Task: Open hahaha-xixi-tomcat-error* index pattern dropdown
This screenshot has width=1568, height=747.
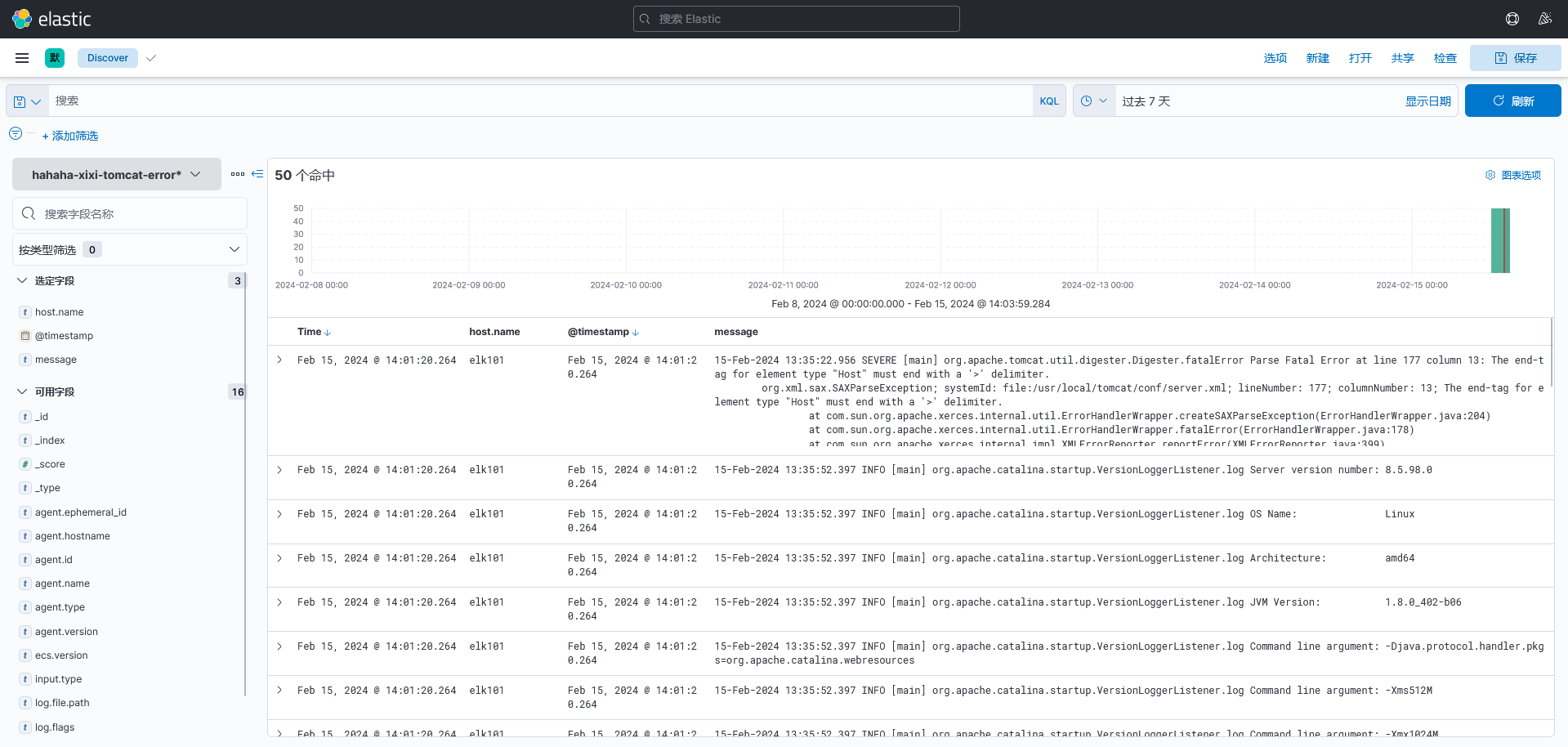Action: (116, 174)
